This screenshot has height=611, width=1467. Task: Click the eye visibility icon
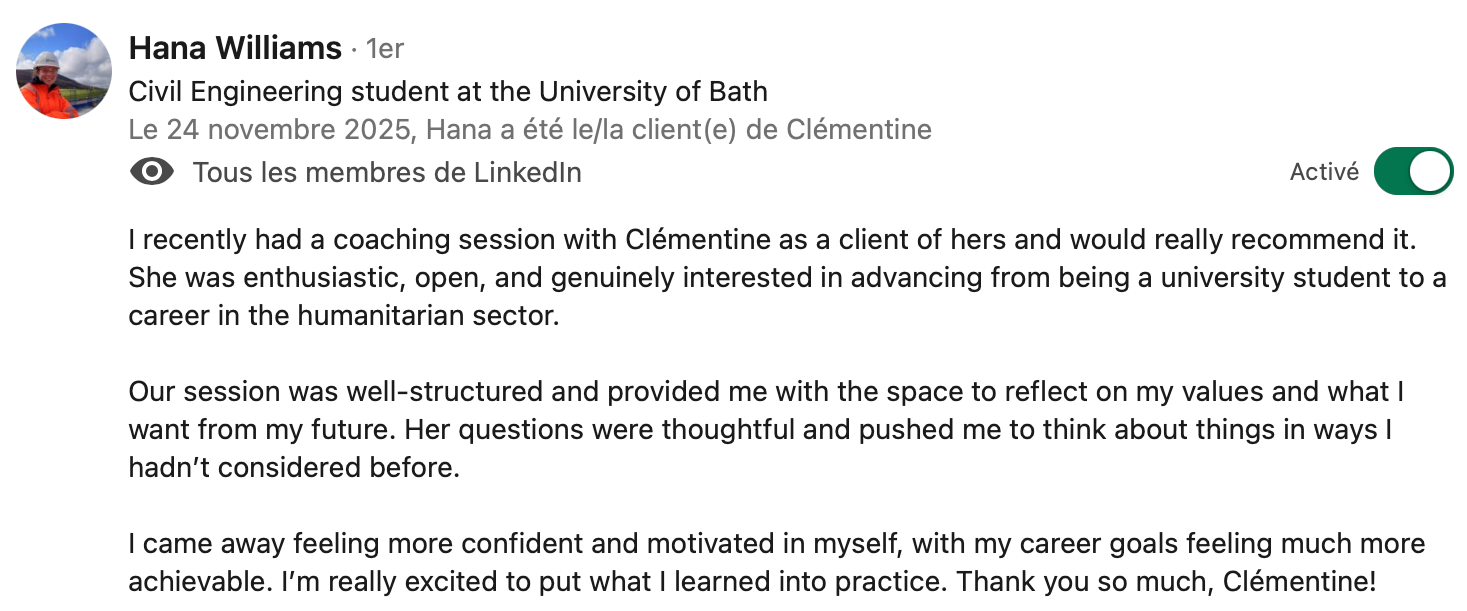tap(152, 173)
